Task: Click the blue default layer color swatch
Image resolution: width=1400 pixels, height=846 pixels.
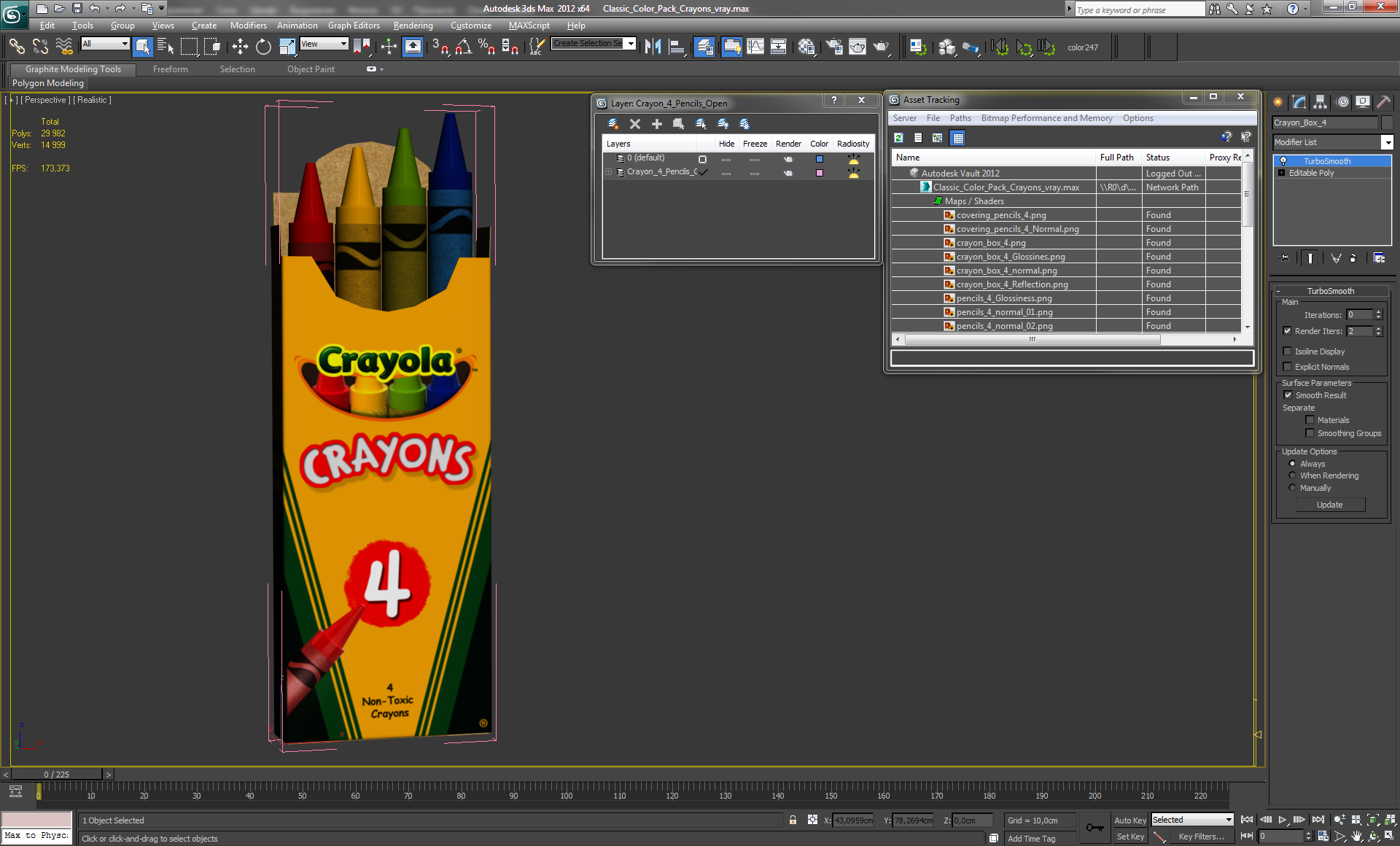Action: (819, 158)
